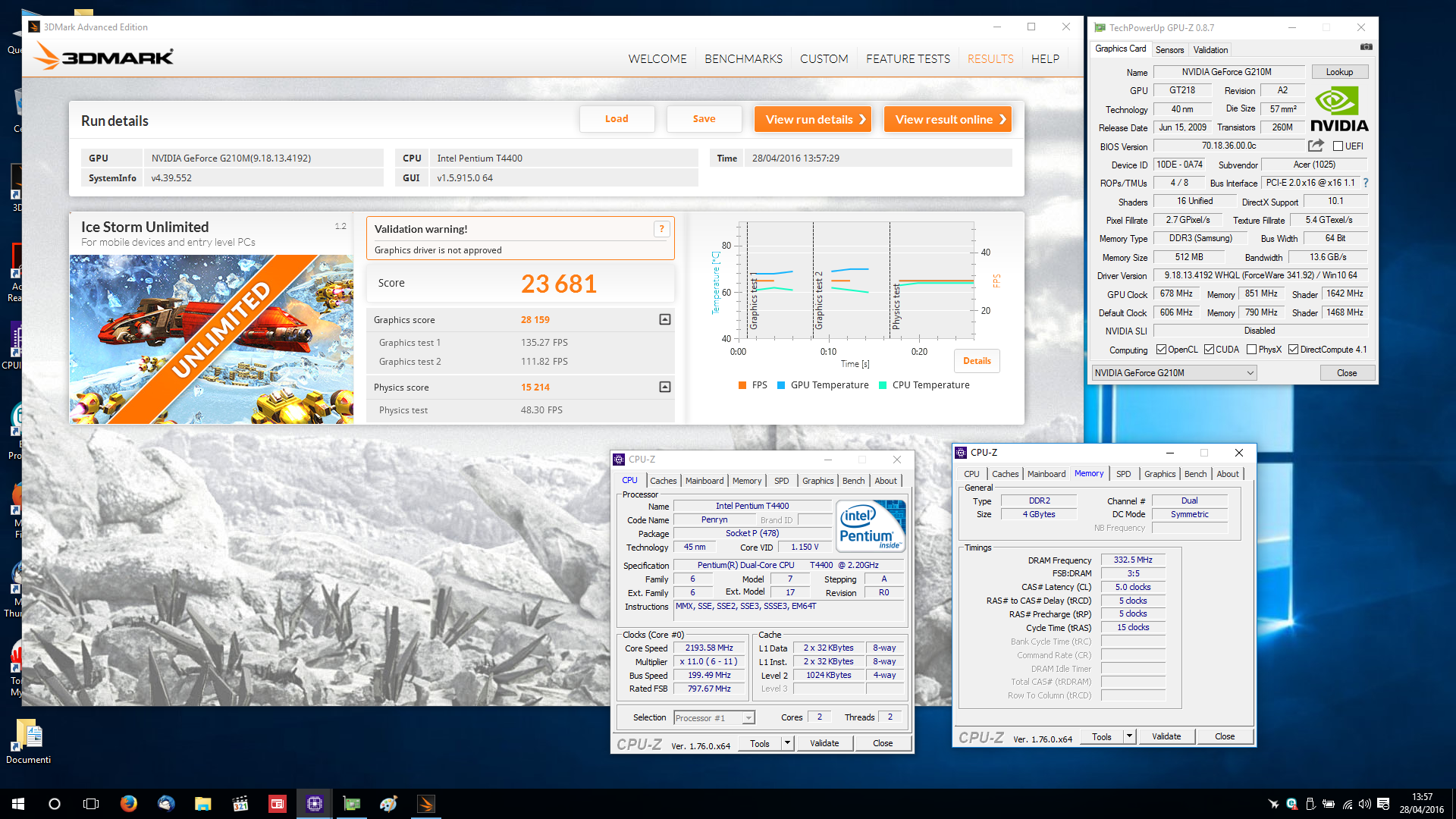Open Task View from the taskbar
The width and height of the screenshot is (1456, 819).
[x=91, y=804]
